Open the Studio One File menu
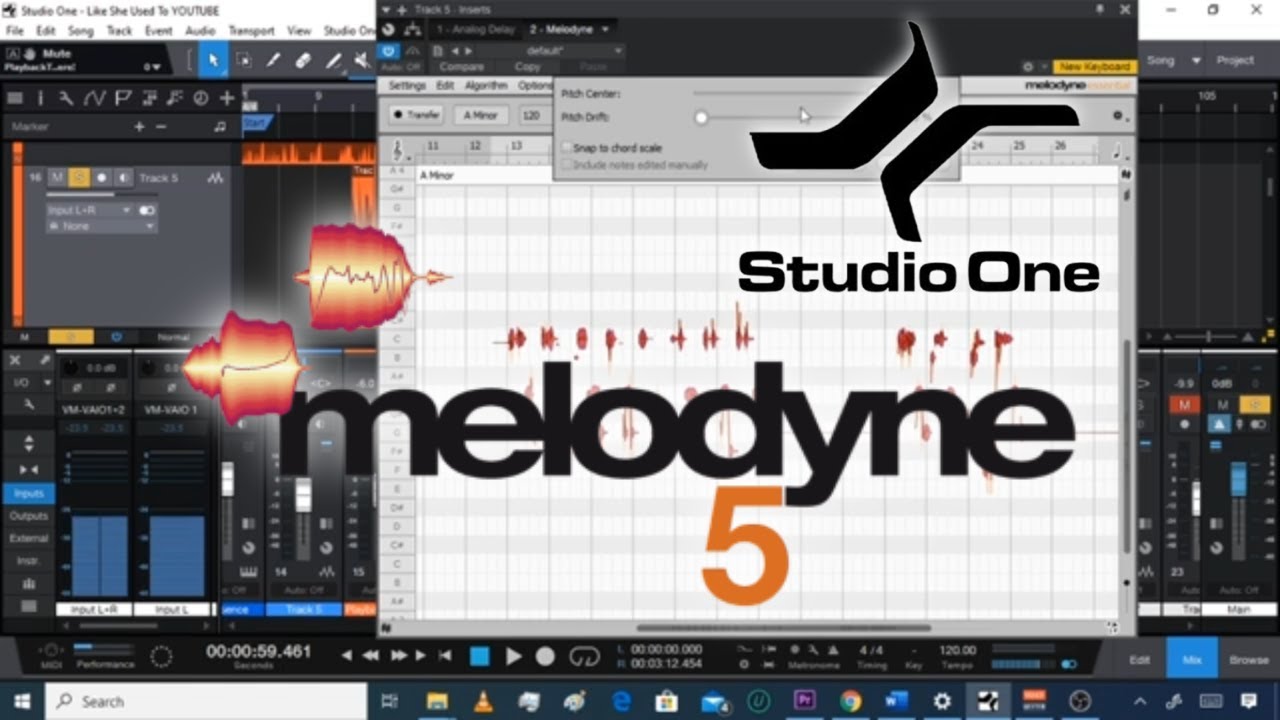Image resolution: width=1280 pixels, height=720 pixels. coord(14,31)
